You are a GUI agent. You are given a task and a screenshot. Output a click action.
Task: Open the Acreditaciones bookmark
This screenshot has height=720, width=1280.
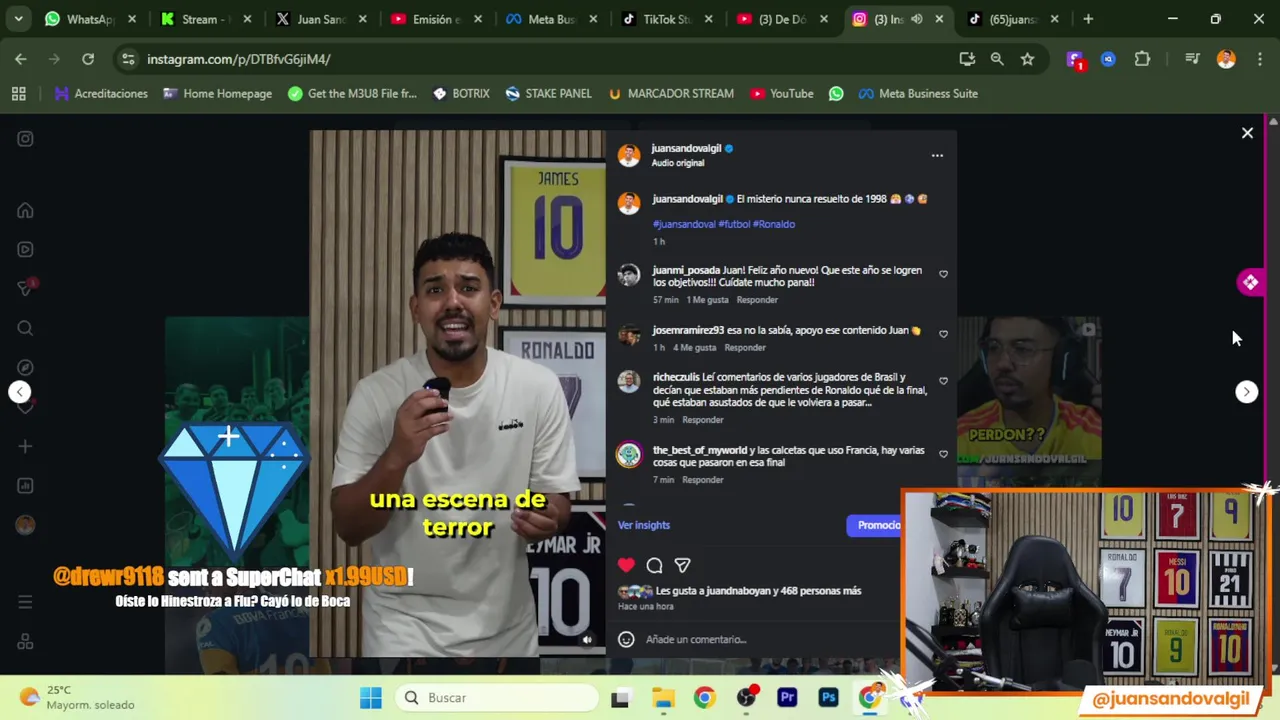pos(101,94)
